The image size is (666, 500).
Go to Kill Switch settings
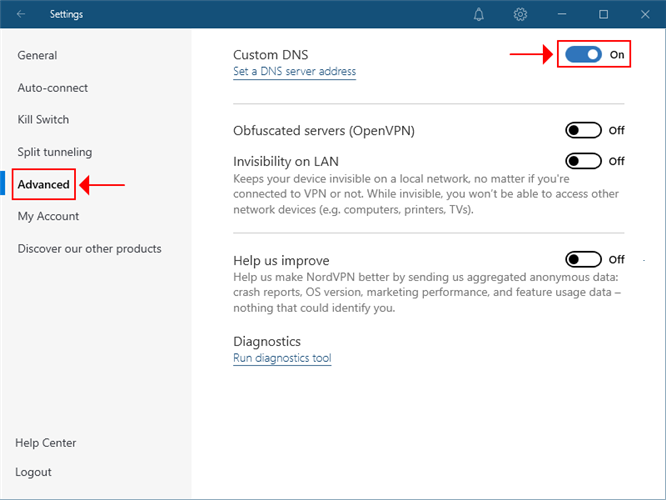tap(43, 120)
